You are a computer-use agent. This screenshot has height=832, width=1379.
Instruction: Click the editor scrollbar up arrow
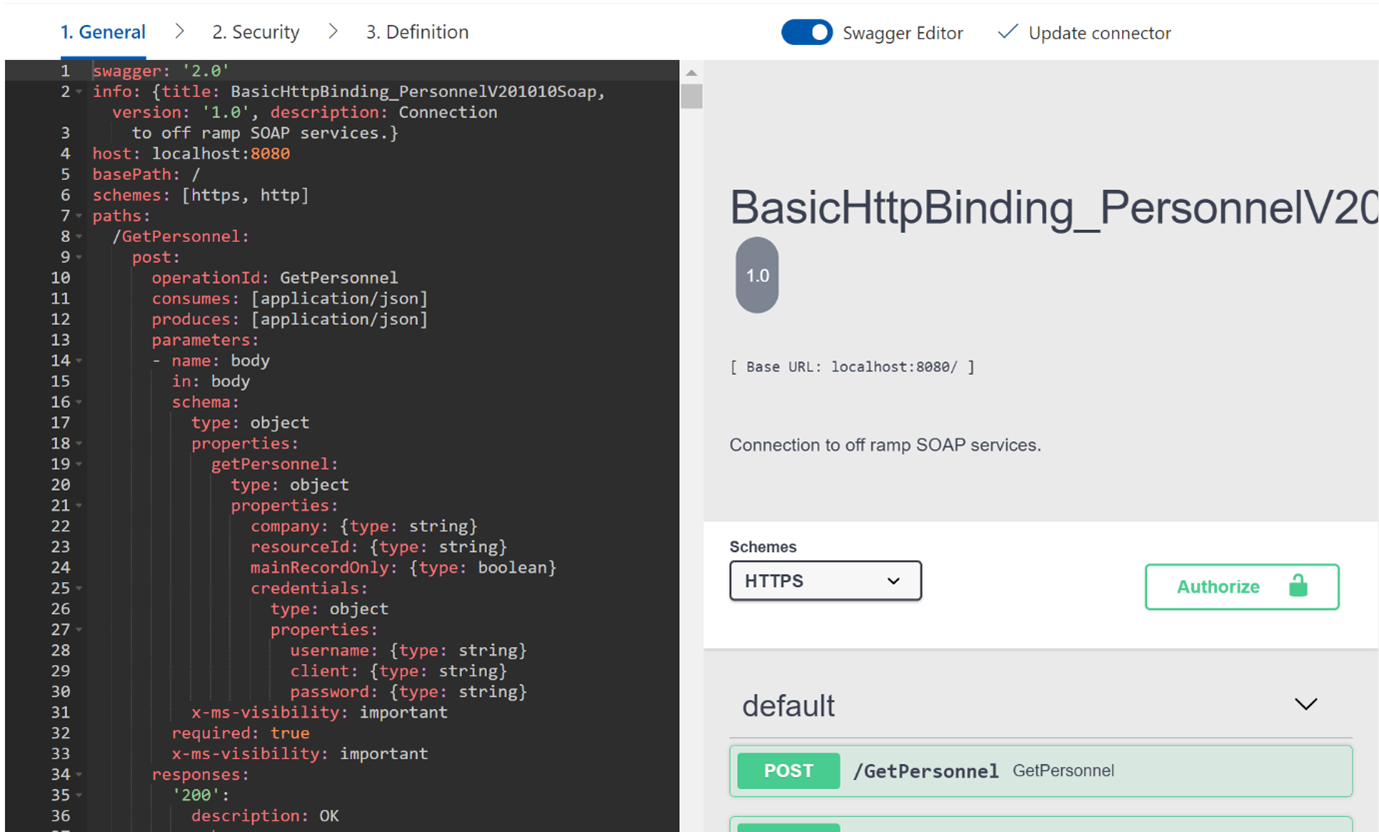[x=691, y=73]
